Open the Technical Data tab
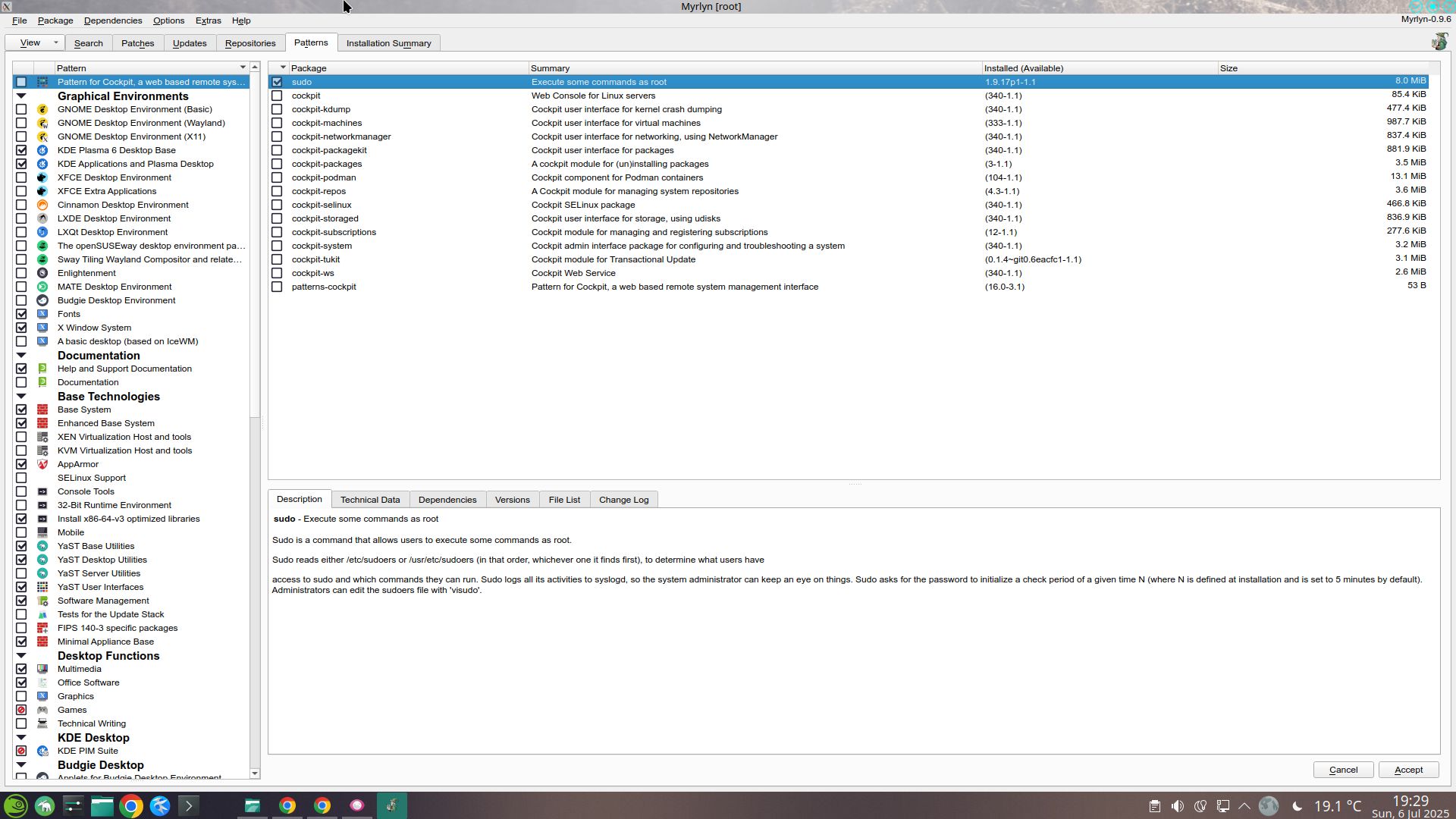 [x=370, y=500]
